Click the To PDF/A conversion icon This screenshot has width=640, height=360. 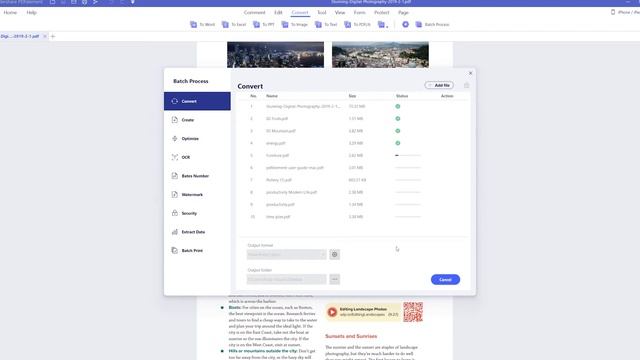coord(358,24)
